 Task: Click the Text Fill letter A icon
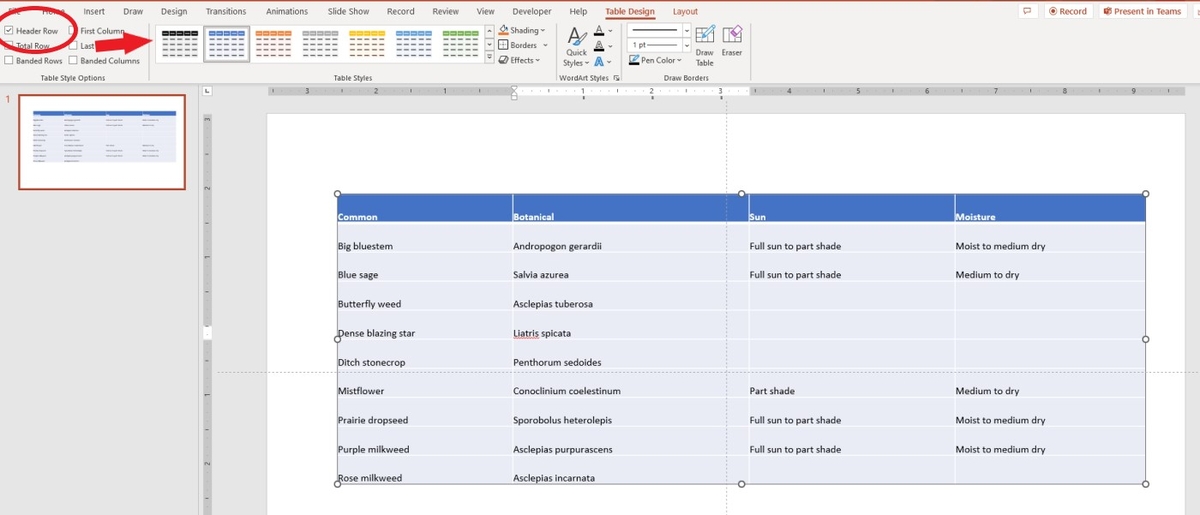click(x=598, y=31)
